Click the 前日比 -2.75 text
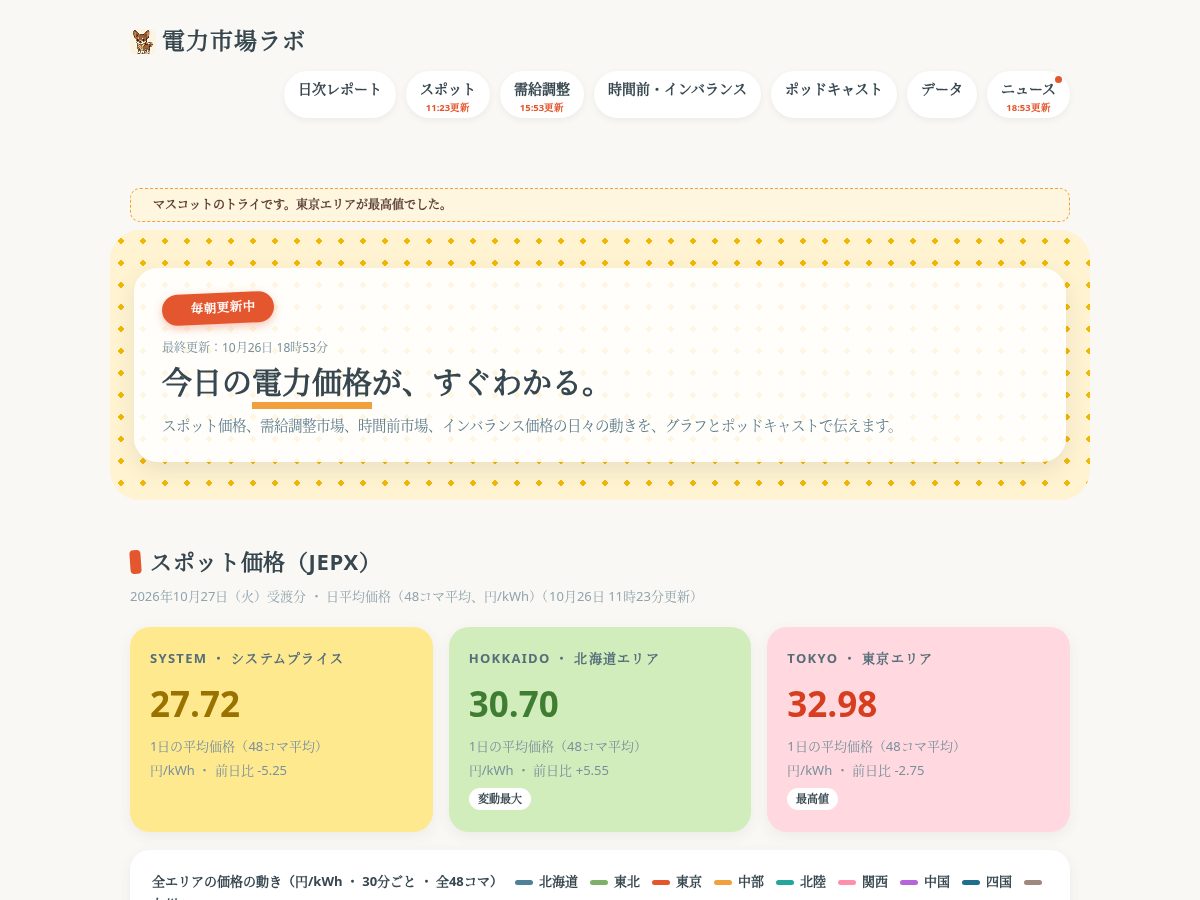1200x900 pixels. click(888, 770)
